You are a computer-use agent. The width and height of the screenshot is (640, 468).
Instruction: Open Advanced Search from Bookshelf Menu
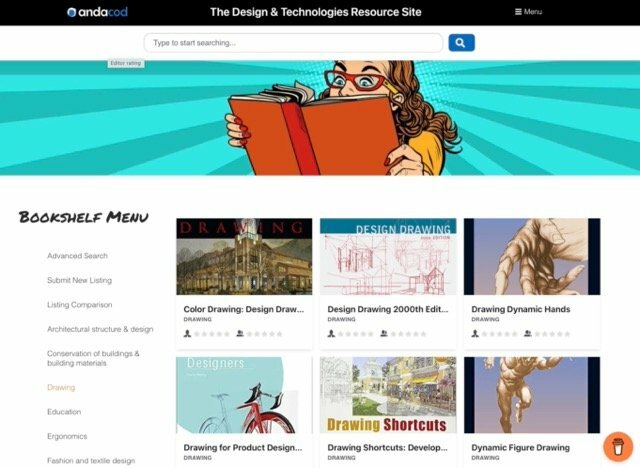pos(77,256)
